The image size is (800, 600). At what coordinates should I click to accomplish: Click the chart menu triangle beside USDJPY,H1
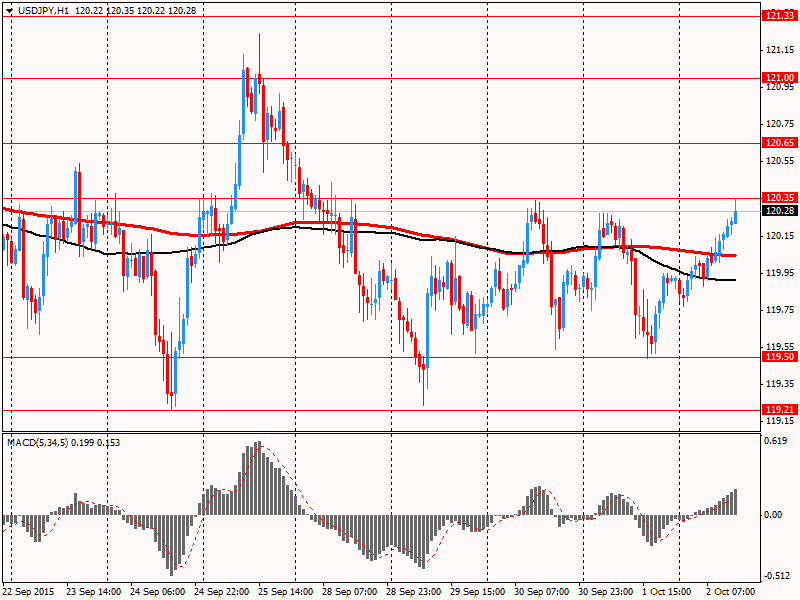9,11
